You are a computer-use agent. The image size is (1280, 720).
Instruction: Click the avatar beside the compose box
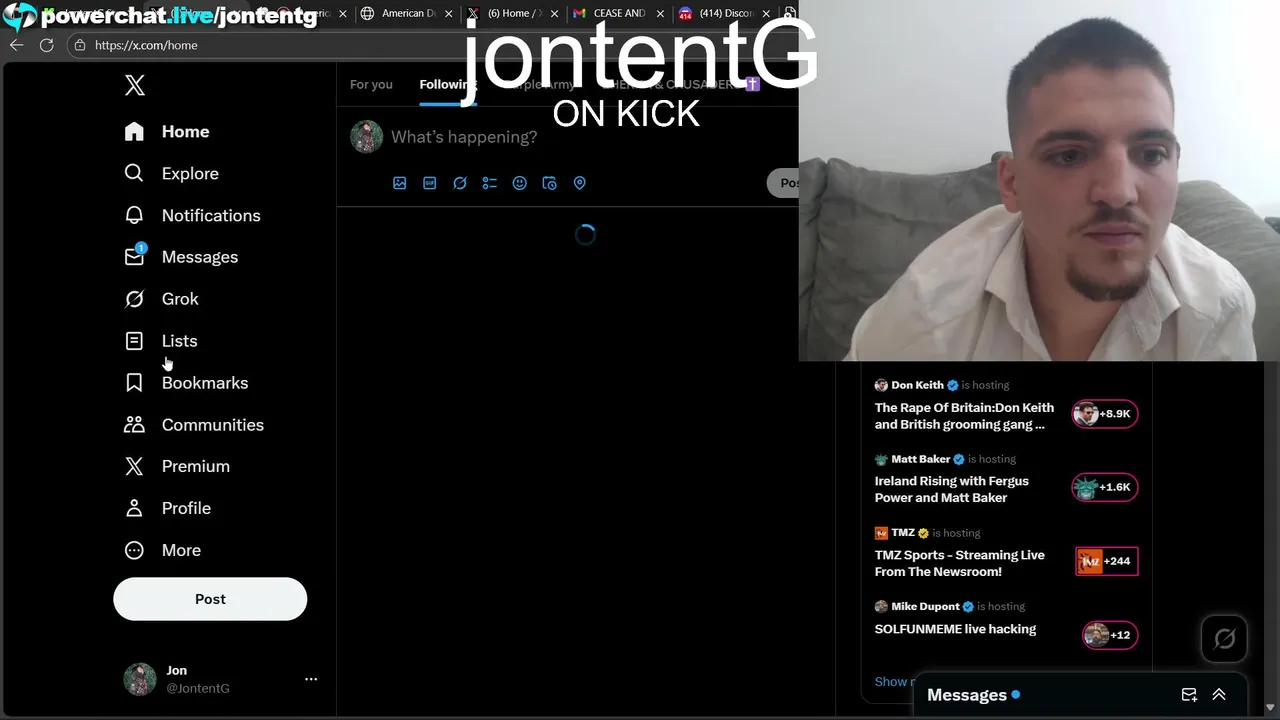[x=367, y=137]
